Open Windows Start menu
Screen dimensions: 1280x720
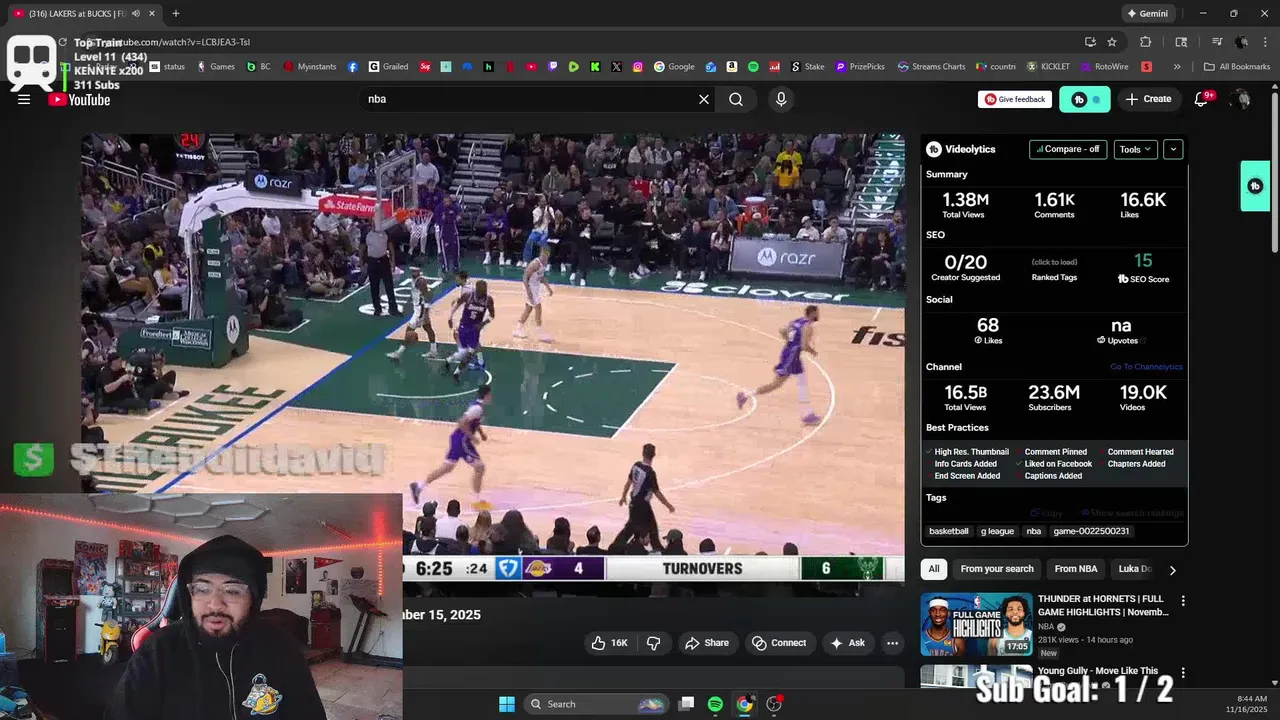click(x=506, y=704)
